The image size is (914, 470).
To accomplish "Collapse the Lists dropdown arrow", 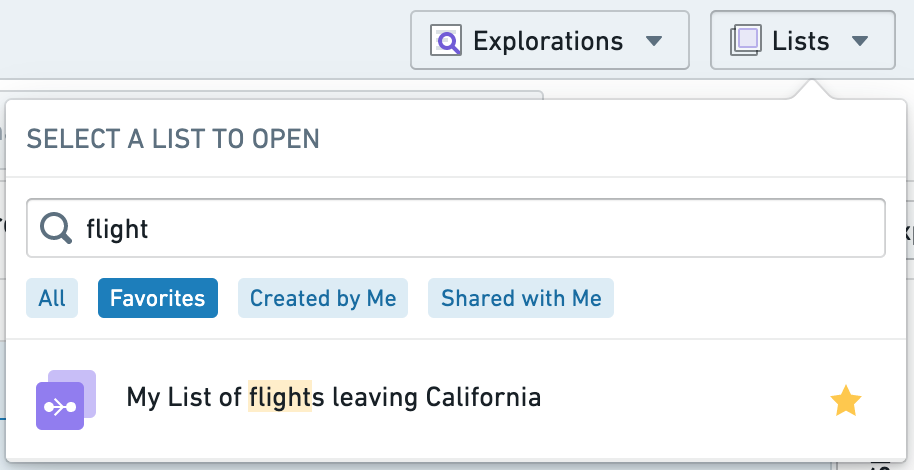I will pos(860,41).
